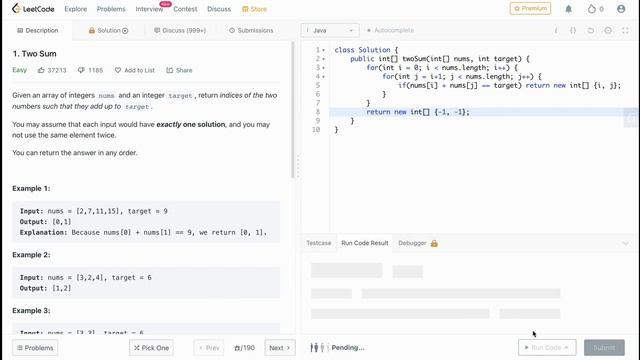Click the '1. Two Sum' title
Image resolution: width=640 pixels, height=360 pixels.
point(34,53)
